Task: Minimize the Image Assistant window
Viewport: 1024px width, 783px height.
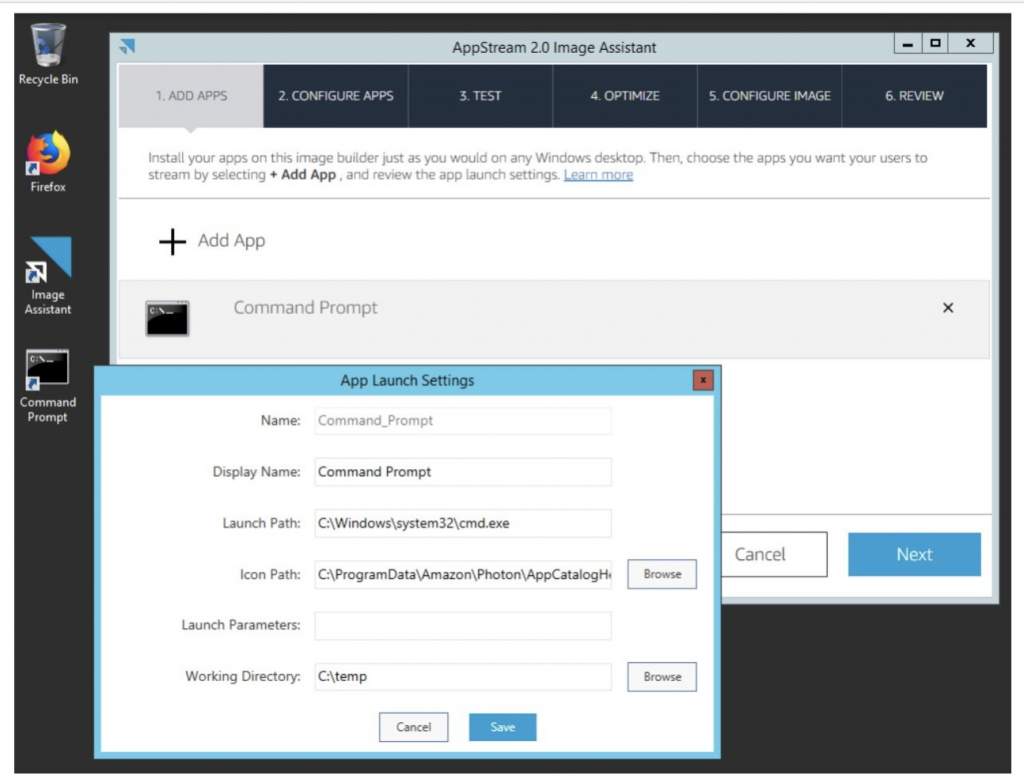Action: (x=907, y=44)
